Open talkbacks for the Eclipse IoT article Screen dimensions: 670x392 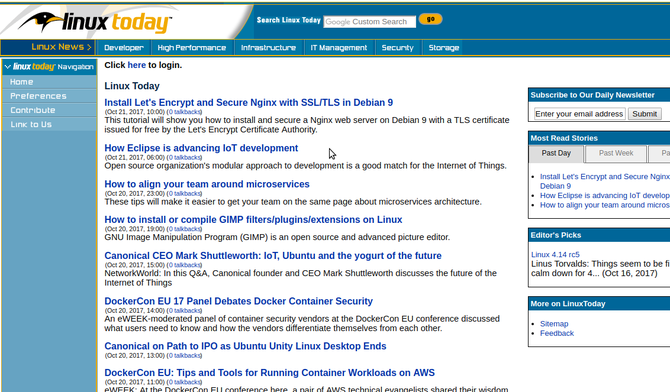pyautogui.click(x=184, y=158)
